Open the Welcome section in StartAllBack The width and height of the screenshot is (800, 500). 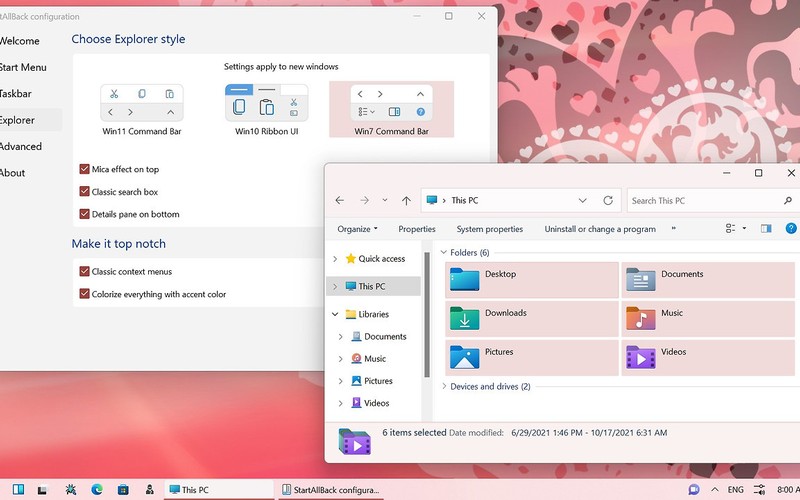(x=19, y=41)
